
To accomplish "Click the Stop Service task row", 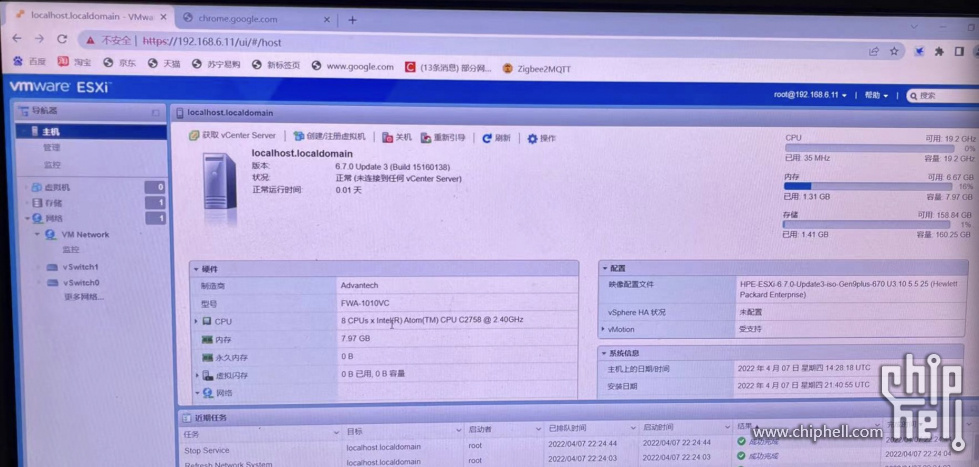I will click(578, 446).
